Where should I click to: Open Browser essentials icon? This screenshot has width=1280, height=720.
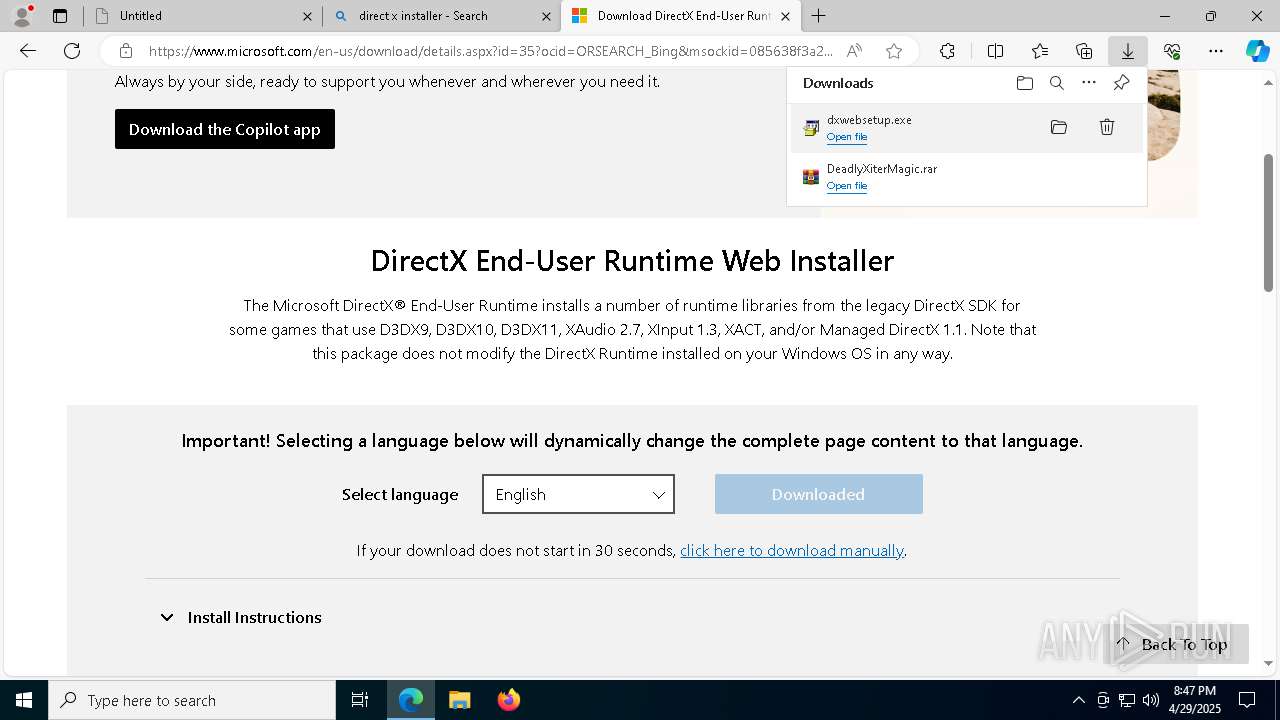pyautogui.click(x=1172, y=51)
